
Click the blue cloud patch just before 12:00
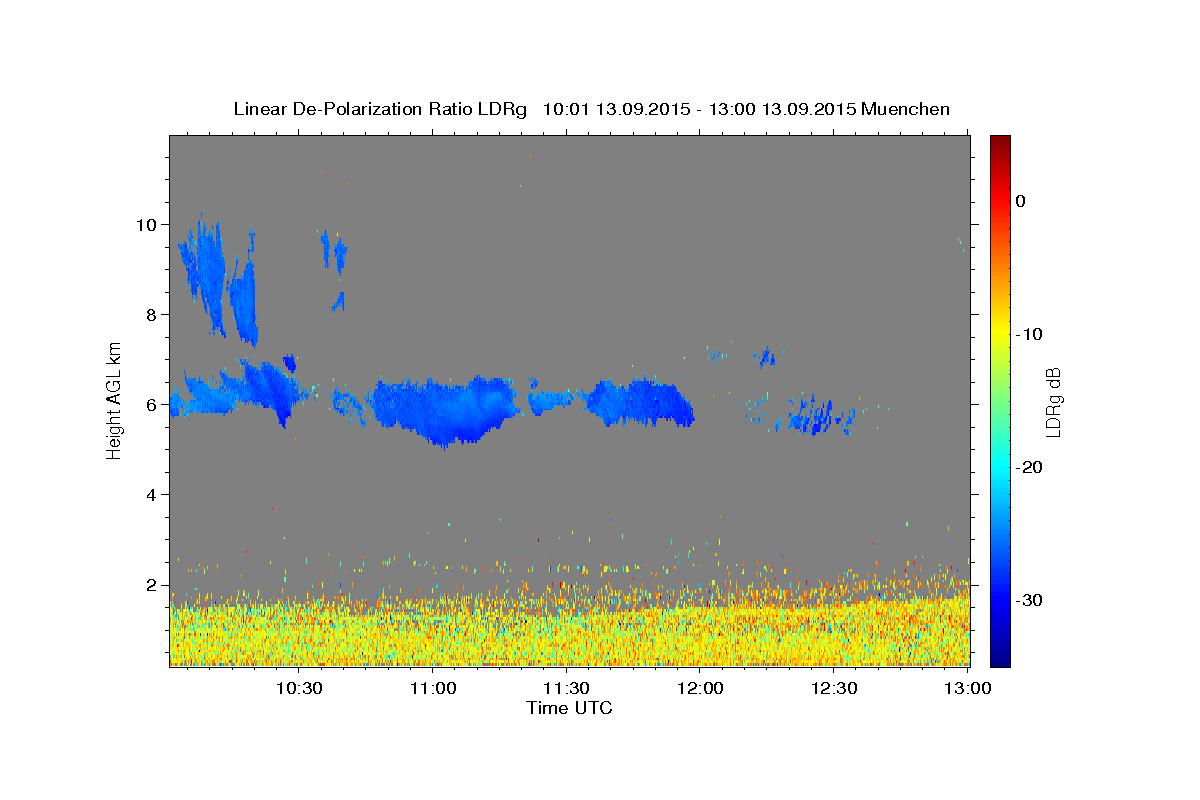click(640, 403)
